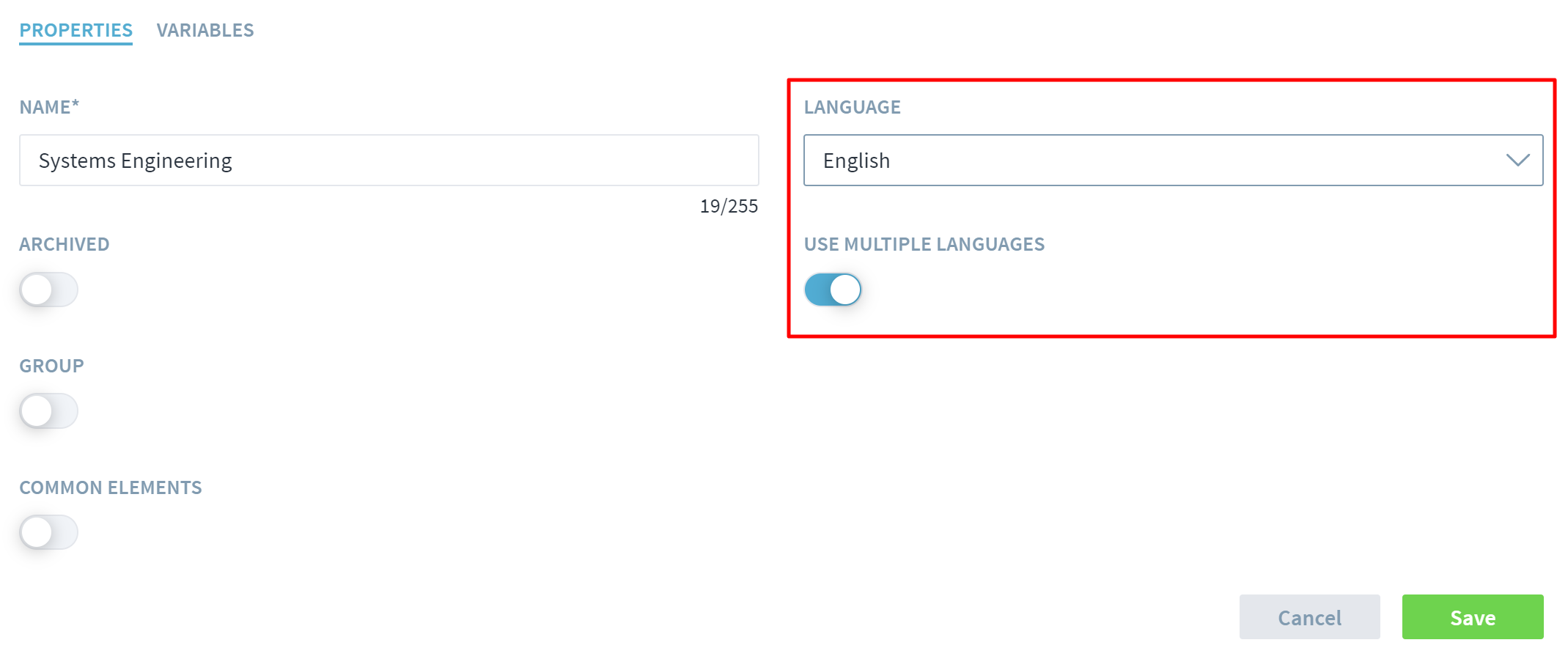Click the 19/255 character counter
The height and width of the screenshot is (659, 1568).
point(729,206)
